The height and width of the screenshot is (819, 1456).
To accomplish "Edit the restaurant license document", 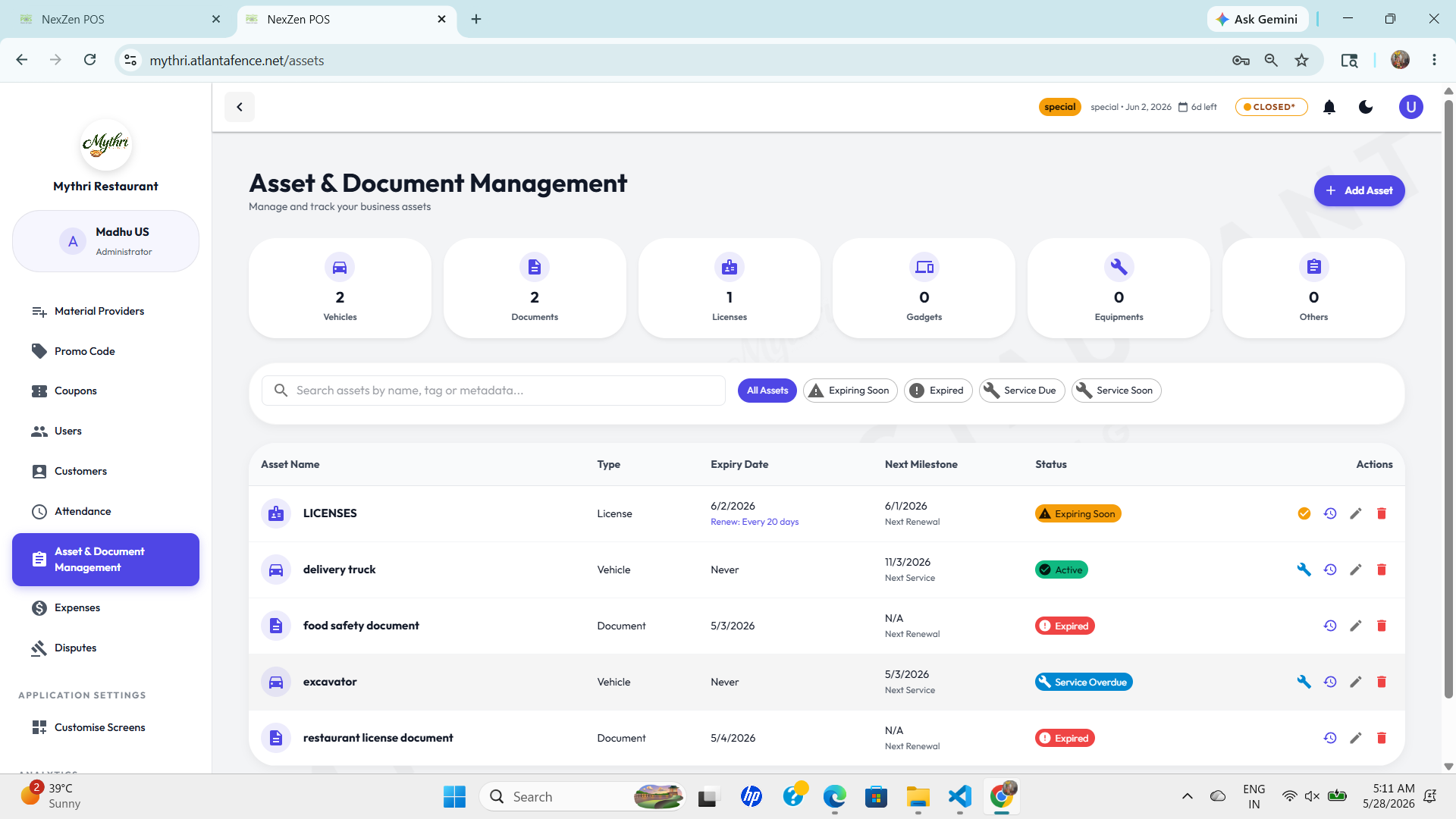I will pos(1356,738).
